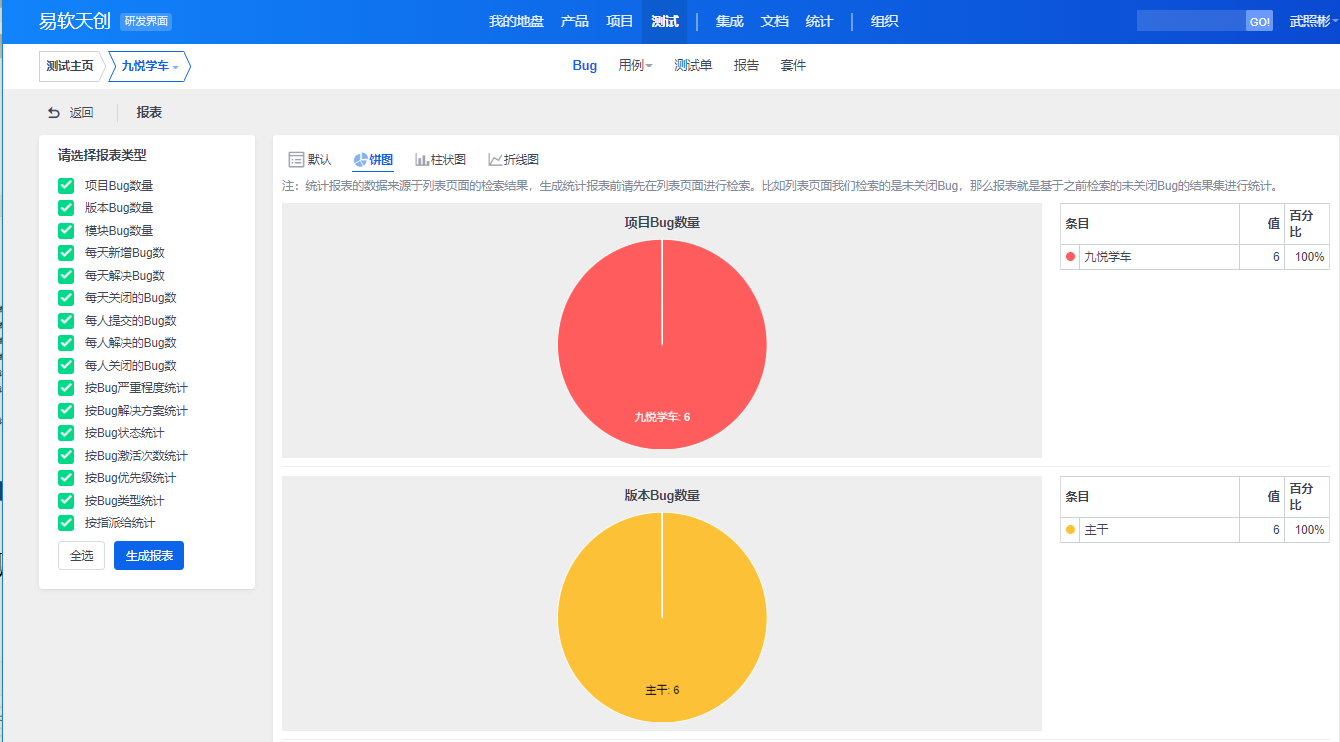This screenshot has height=742, width=1340.
Task: Open the 研发界面 interface switcher
Action: point(146,21)
